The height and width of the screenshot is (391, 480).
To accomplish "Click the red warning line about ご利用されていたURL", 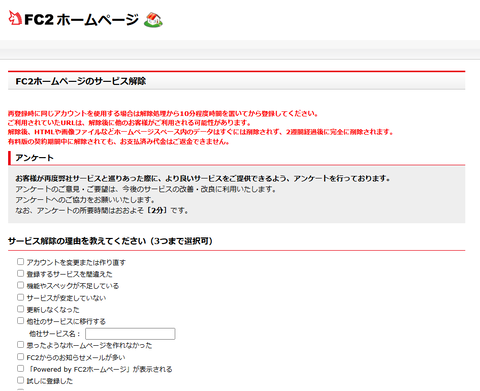I will pyautogui.click(x=129, y=123).
